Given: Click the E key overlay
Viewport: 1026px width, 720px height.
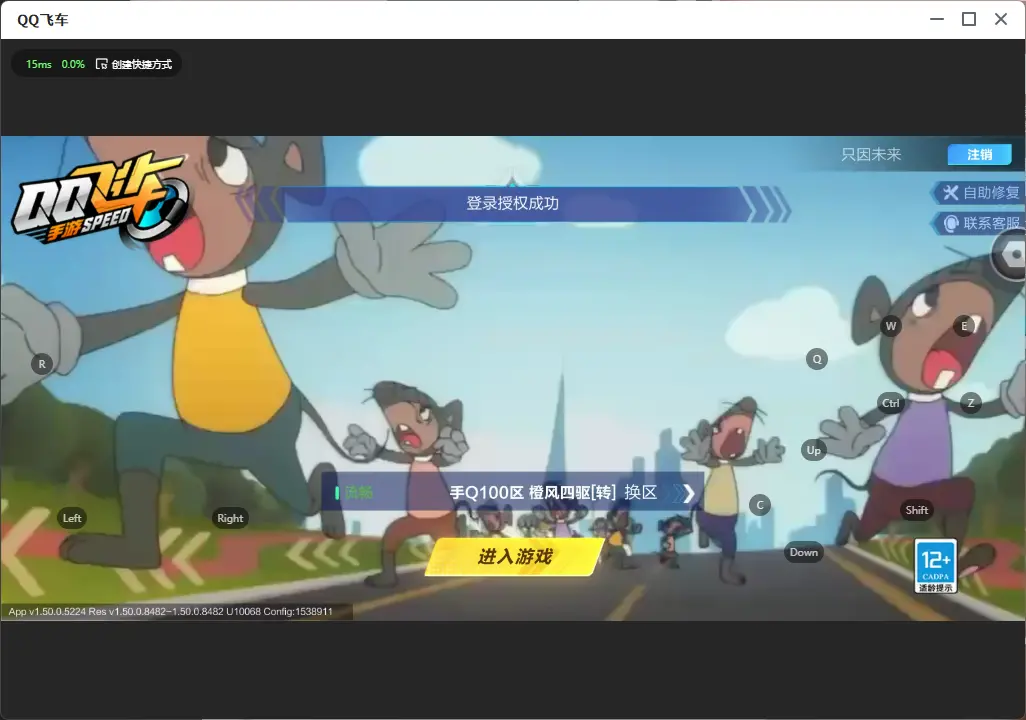Looking at the screenshot, I should pos(964,326).
